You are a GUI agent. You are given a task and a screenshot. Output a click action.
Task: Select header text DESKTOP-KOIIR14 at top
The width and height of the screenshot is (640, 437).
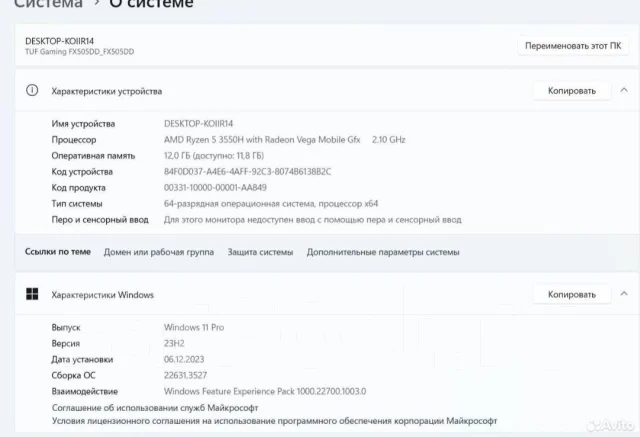[x=60, y=41]
